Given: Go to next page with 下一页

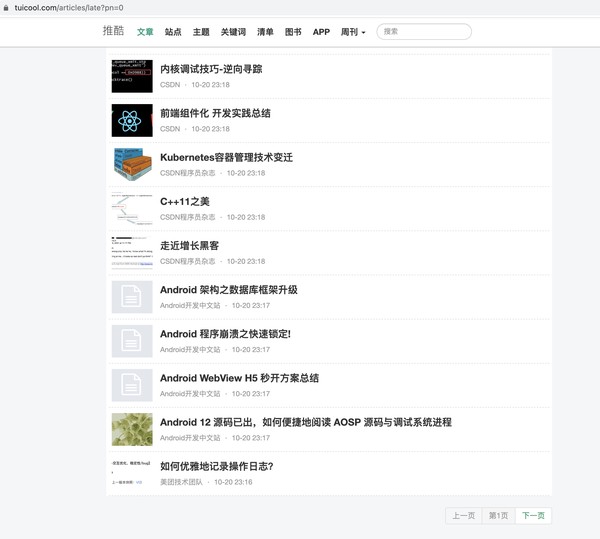Looking at the screenshot, I should point(533,516).
